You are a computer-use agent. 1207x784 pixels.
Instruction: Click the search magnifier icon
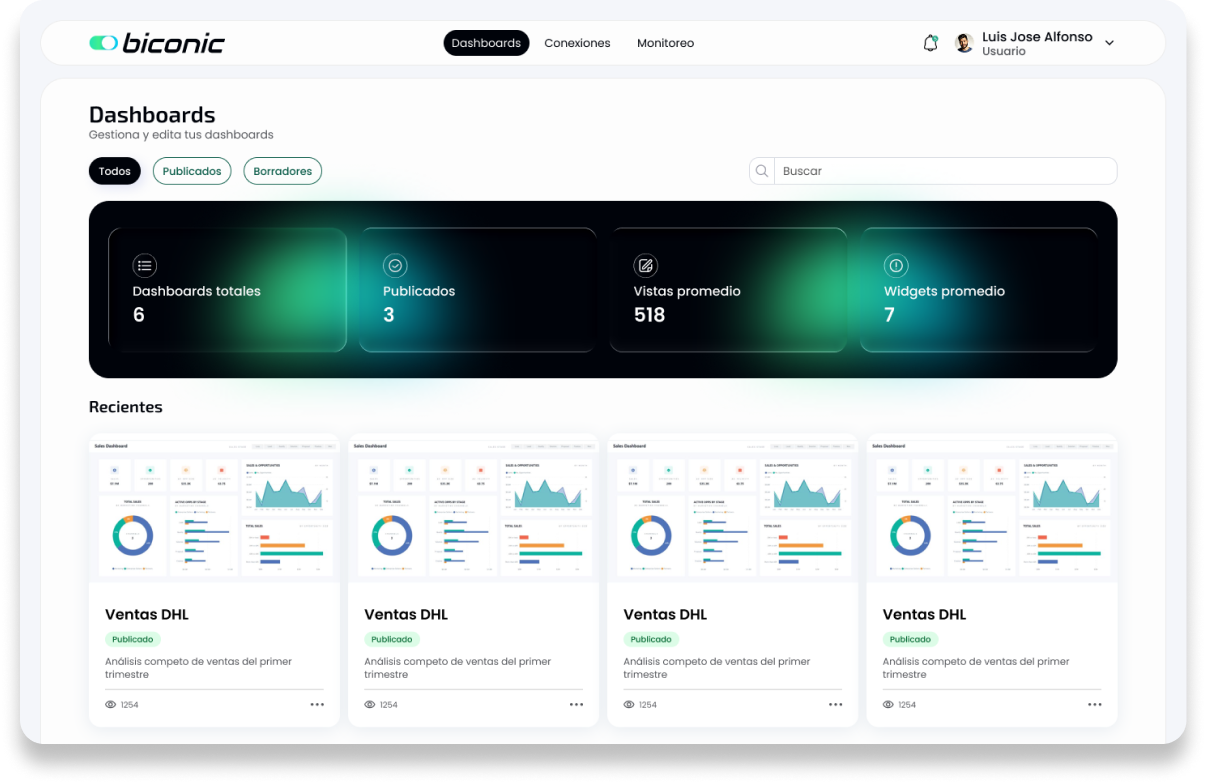pyautogui.click(x=762, y=171)
